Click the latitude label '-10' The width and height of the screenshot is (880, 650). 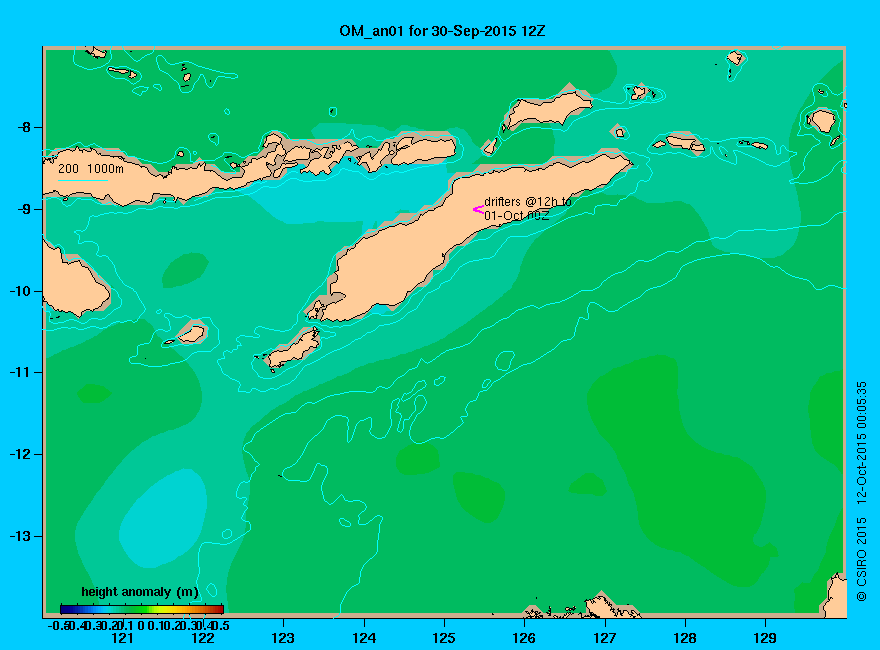[x=20, y=291]
